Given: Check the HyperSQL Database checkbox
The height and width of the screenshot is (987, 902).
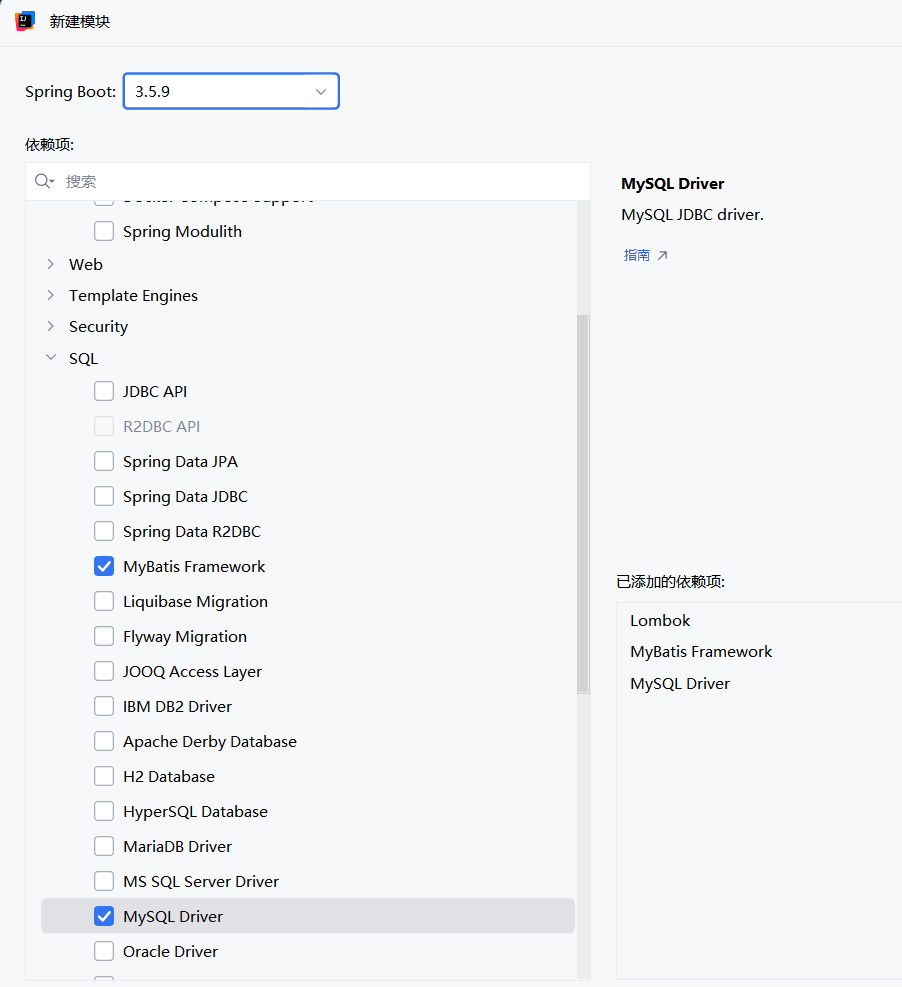Looking at the screenshot, I should coord(104,811).
